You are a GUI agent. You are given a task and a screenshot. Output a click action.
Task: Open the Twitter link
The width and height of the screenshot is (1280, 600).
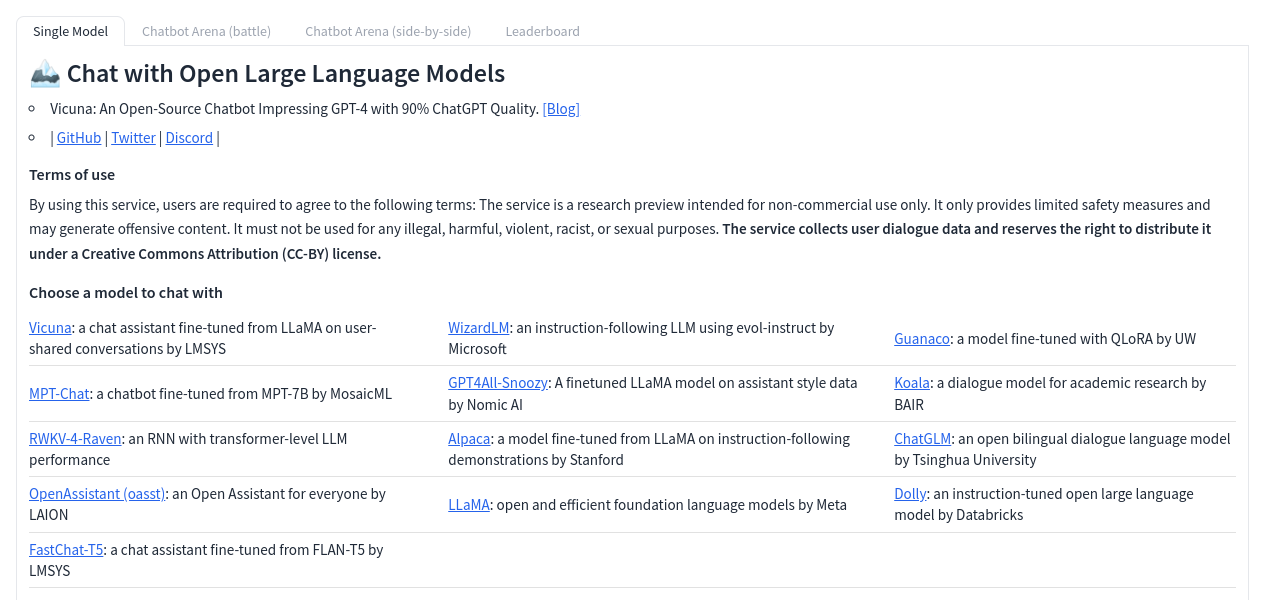click(x=133, y=138)
